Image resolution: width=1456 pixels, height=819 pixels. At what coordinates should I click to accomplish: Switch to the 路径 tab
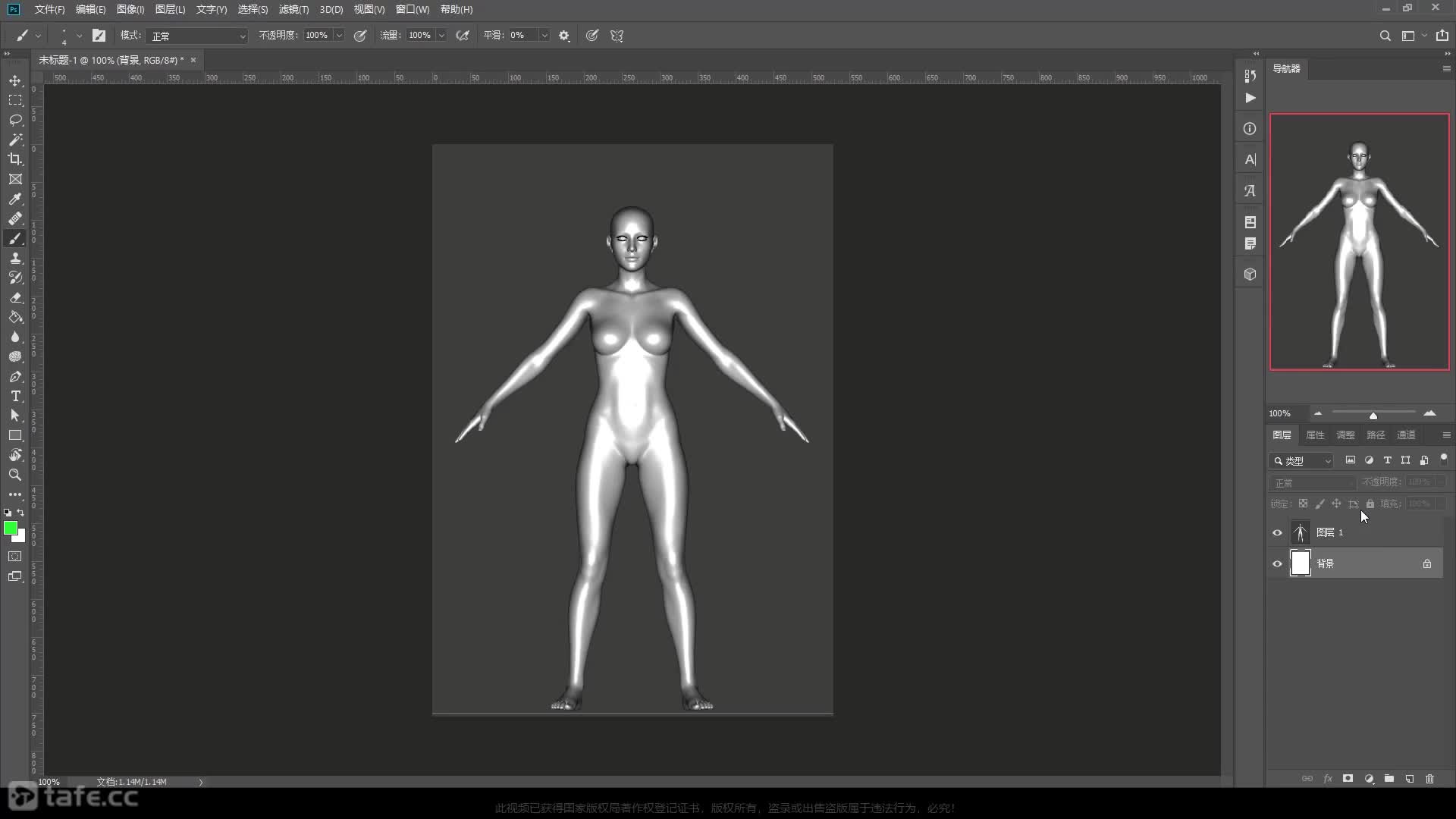(x=1376, y=435)
